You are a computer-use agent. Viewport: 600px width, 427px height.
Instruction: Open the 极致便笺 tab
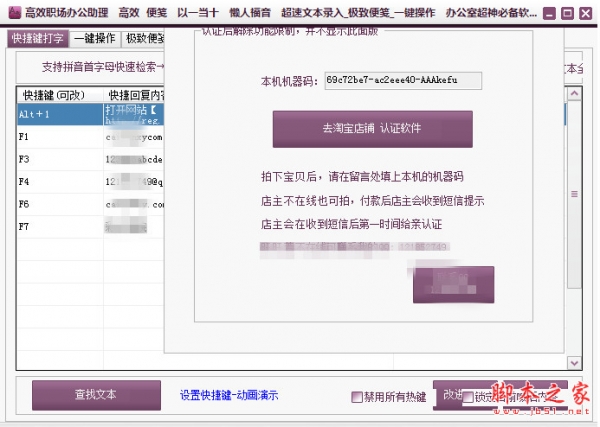click(143, 38)
